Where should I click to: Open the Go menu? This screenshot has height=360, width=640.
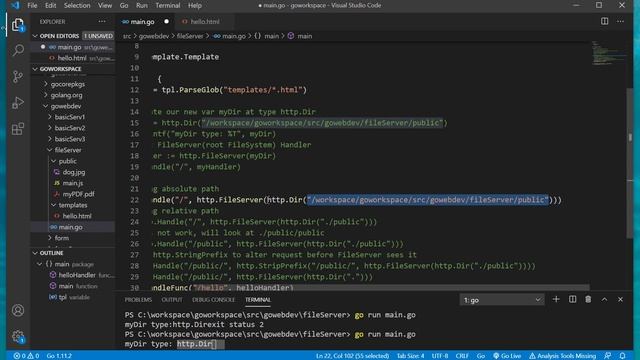click(124, 5)
